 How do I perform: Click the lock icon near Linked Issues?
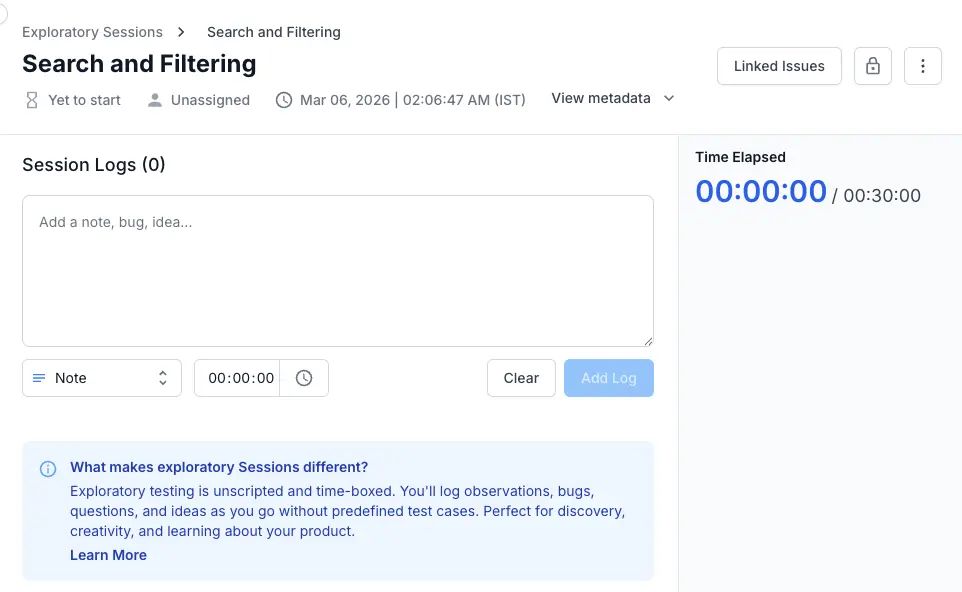[x=872, y=65]
